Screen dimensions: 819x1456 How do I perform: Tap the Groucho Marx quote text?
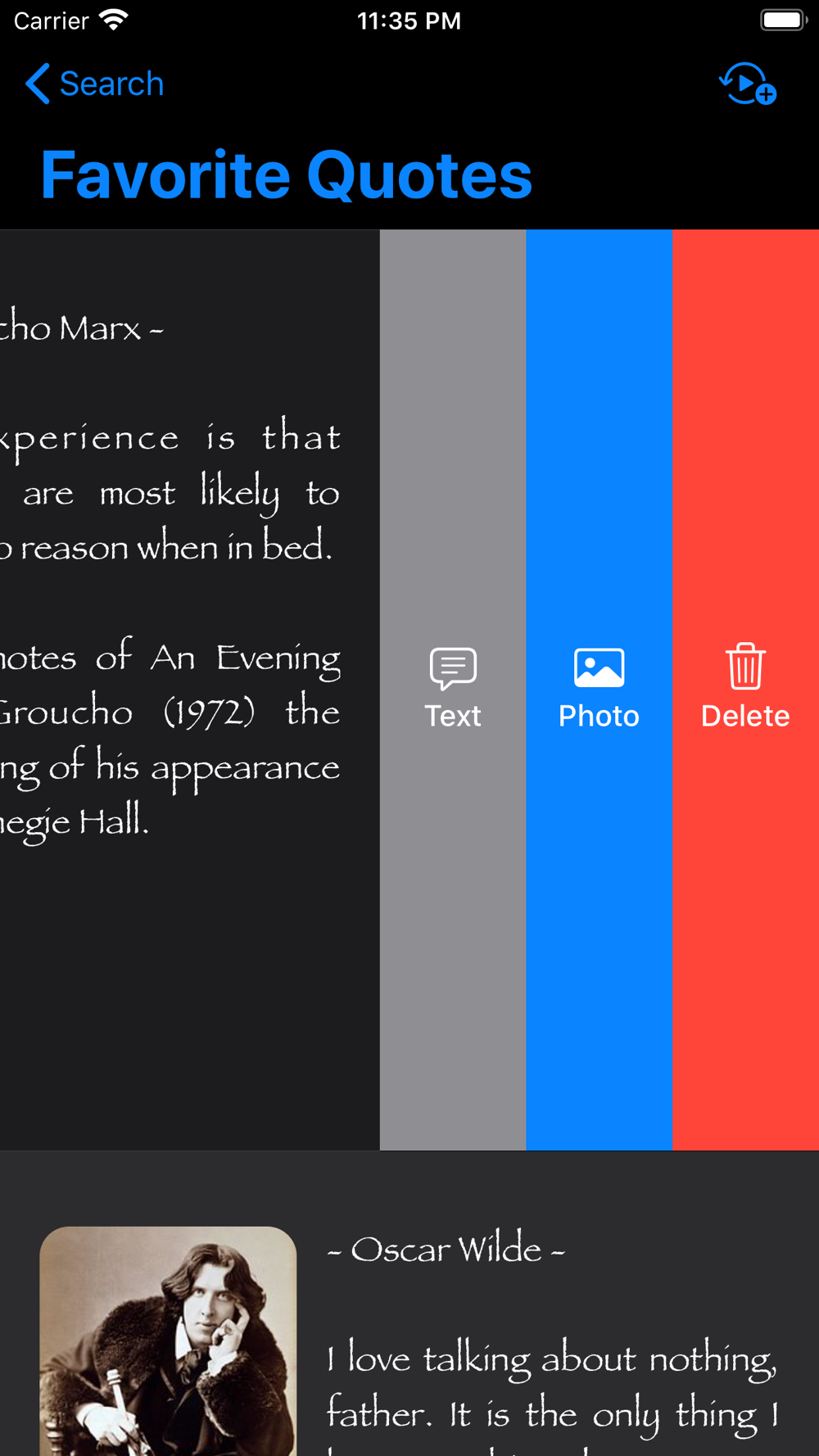point(170,491)
